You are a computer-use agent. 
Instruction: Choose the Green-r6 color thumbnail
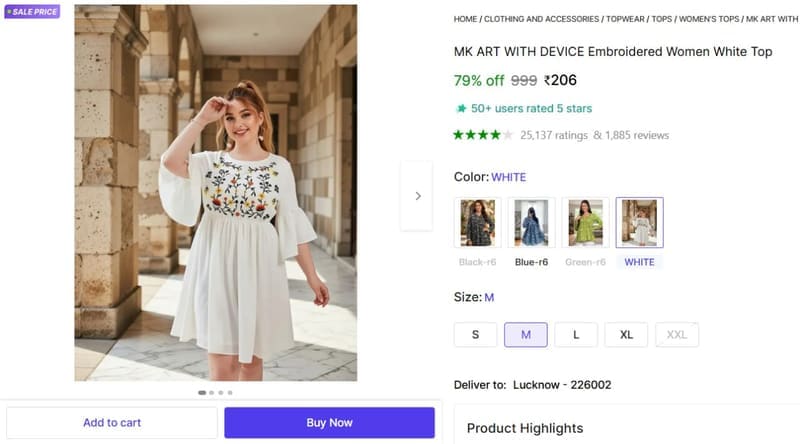(x=585, y=223)
